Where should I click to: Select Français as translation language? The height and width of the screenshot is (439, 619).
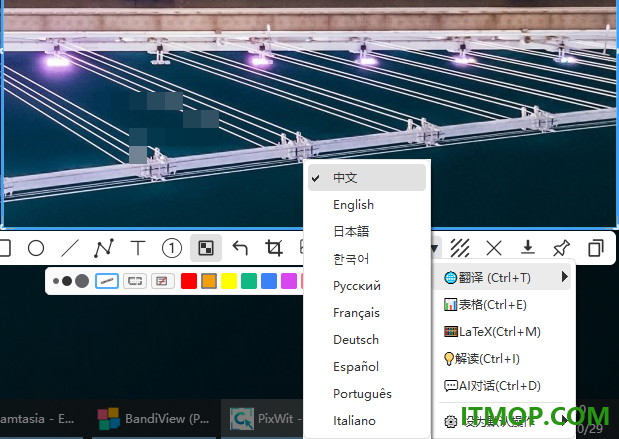[x=367, y=313]
